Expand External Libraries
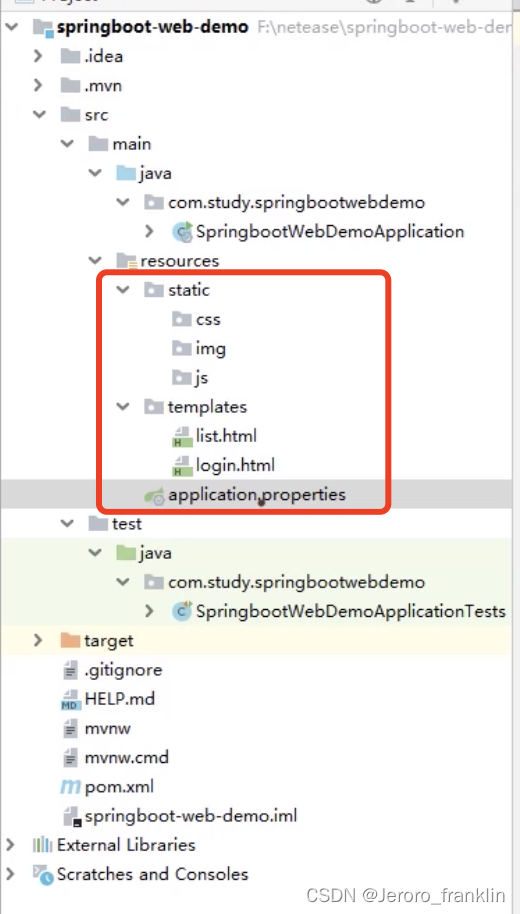 coord(10,845)
